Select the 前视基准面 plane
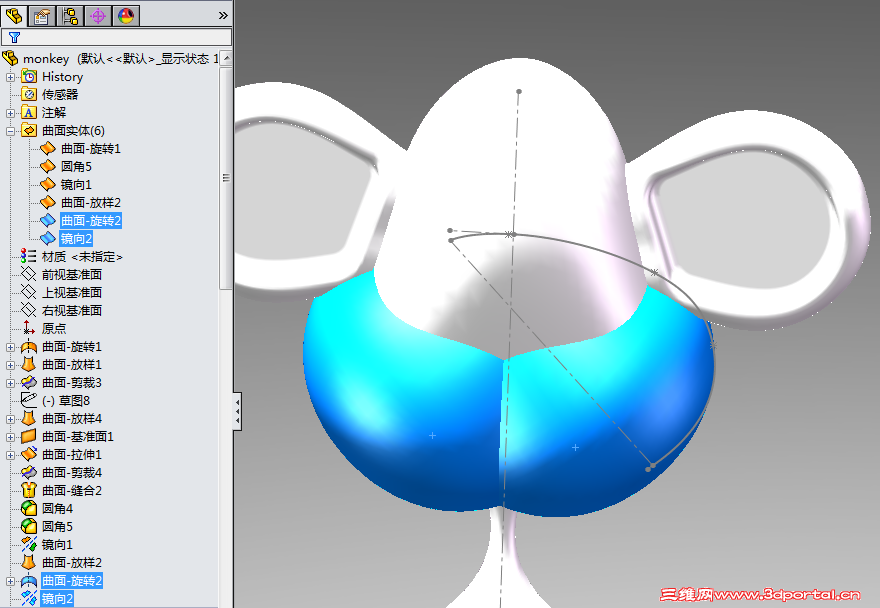 72,275
